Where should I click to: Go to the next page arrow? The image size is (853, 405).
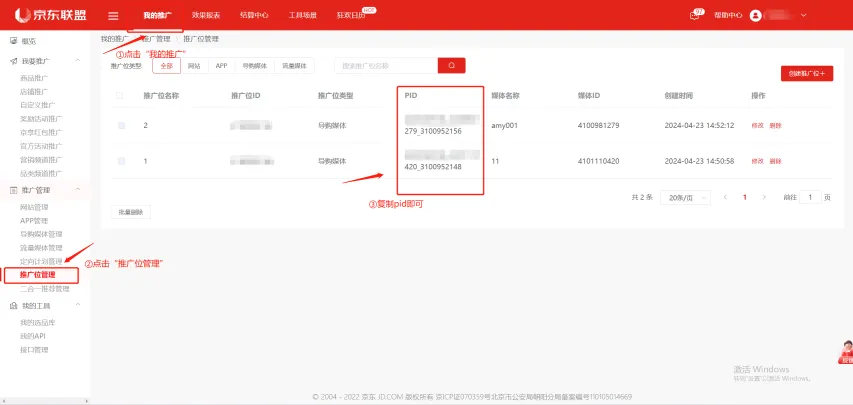click(764, 197)
